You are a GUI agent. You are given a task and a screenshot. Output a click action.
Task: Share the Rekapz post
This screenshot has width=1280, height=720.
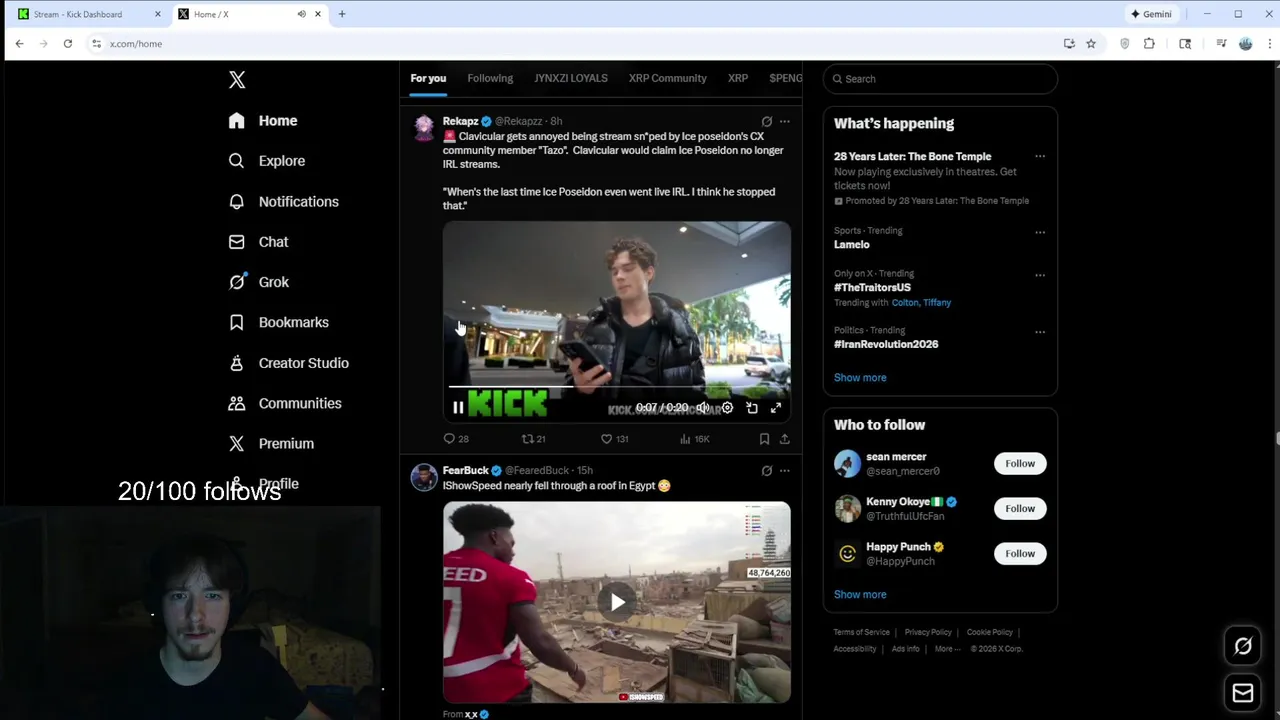(x=785, y=439)
